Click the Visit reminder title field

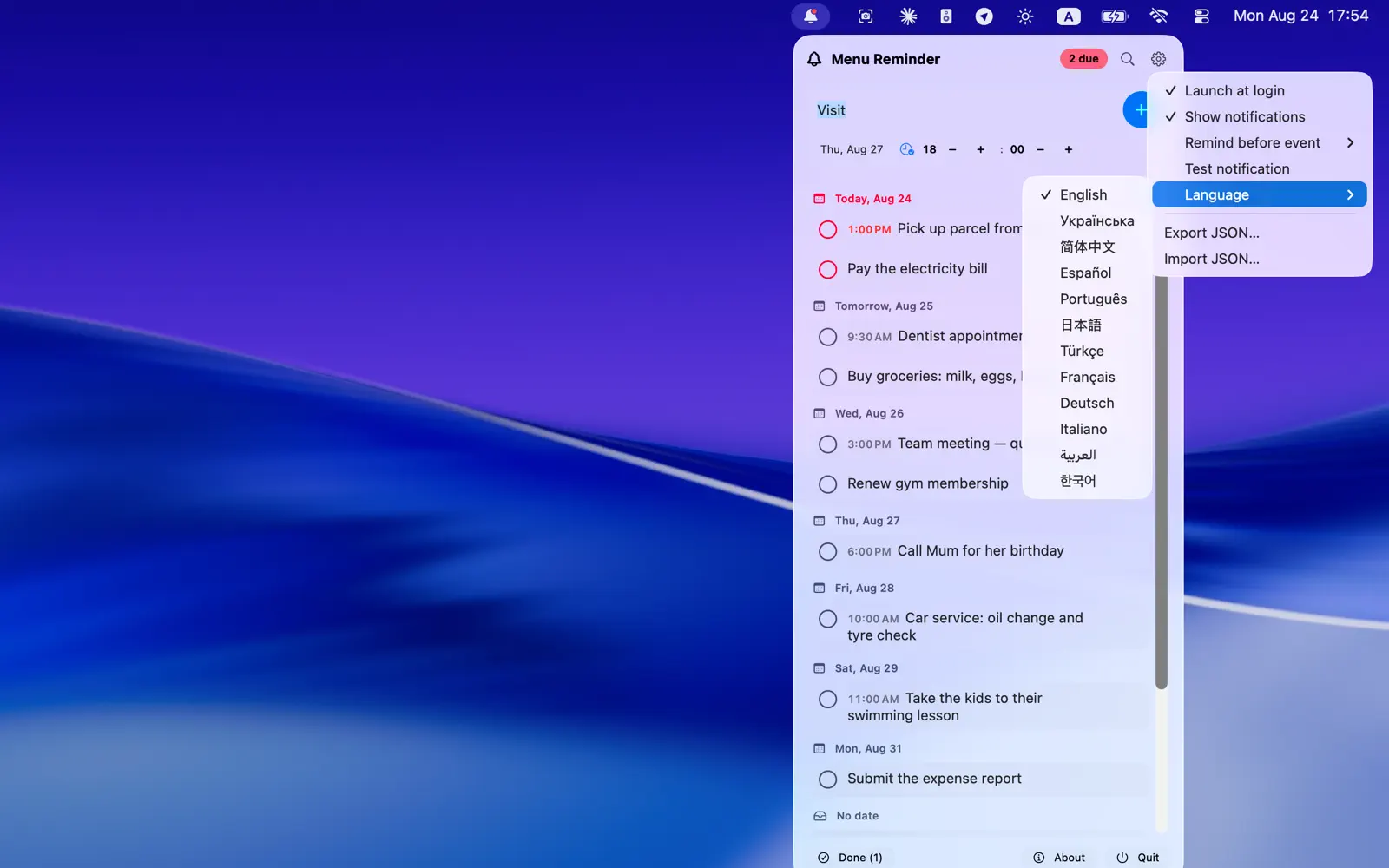pos(964,110)
